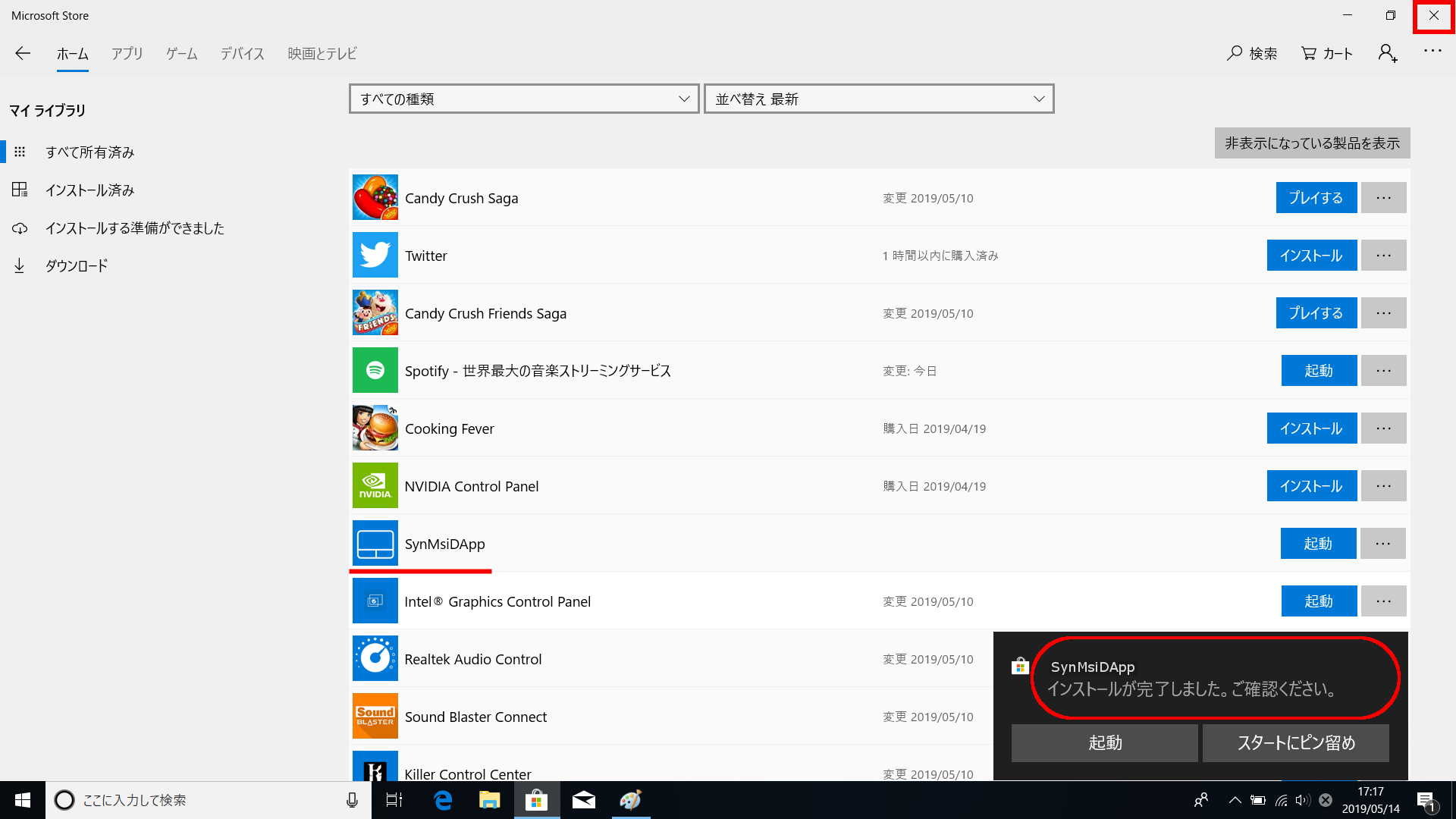
Task: Click the Candy Crush Friends Saga icon
Action: coord(375,312)
